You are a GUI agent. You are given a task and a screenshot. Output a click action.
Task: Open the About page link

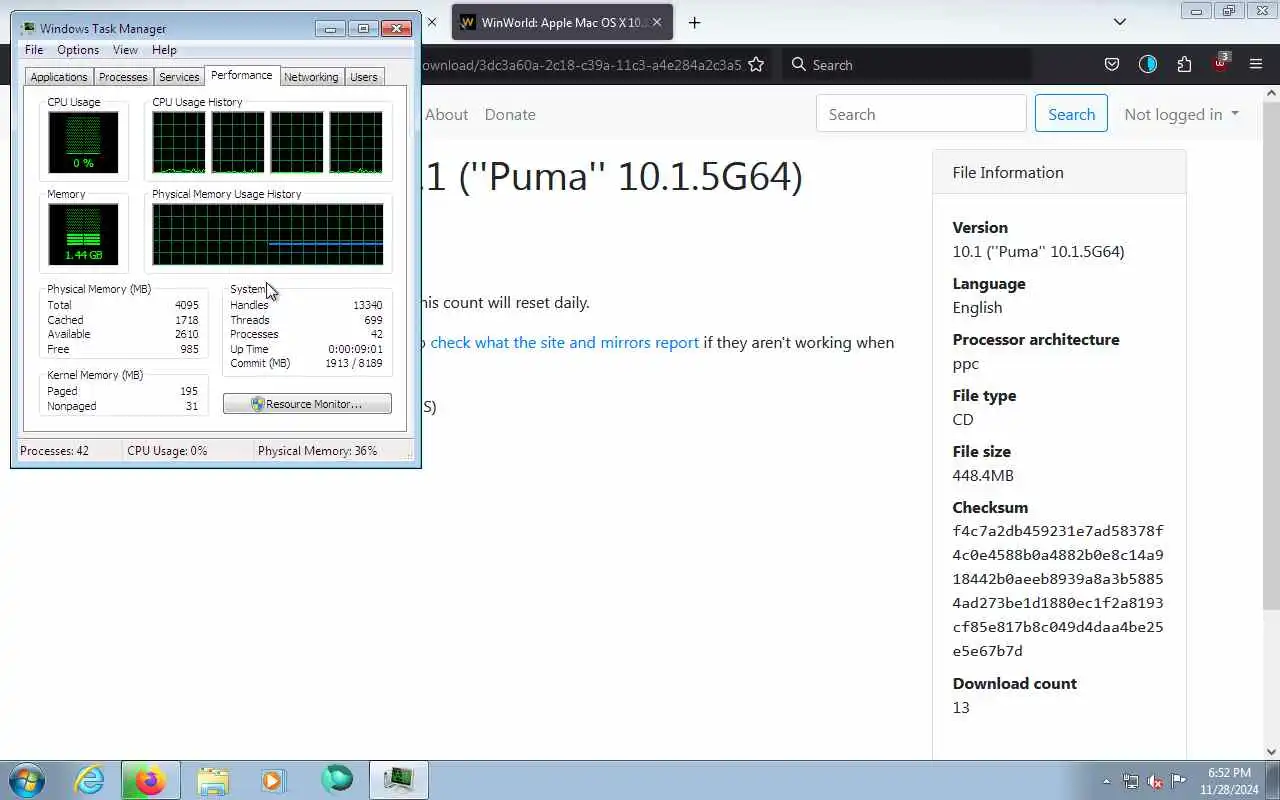(446, 114)
